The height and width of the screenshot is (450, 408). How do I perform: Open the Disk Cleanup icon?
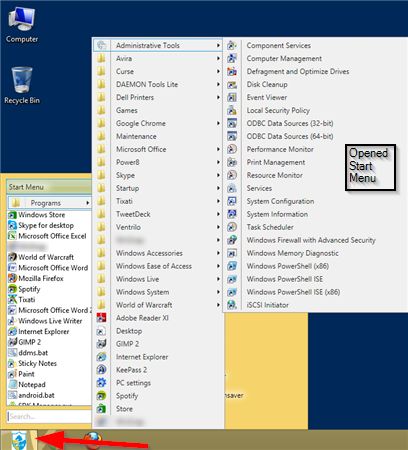click(232, 84)
